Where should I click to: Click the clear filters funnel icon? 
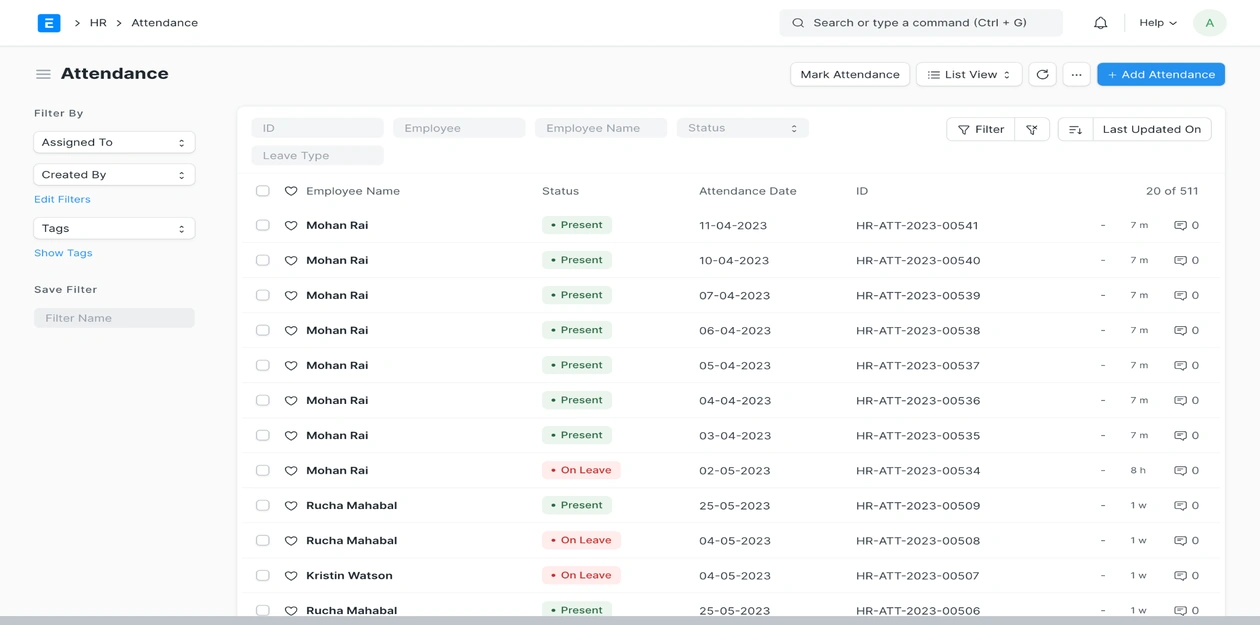tap(1031, 129)
